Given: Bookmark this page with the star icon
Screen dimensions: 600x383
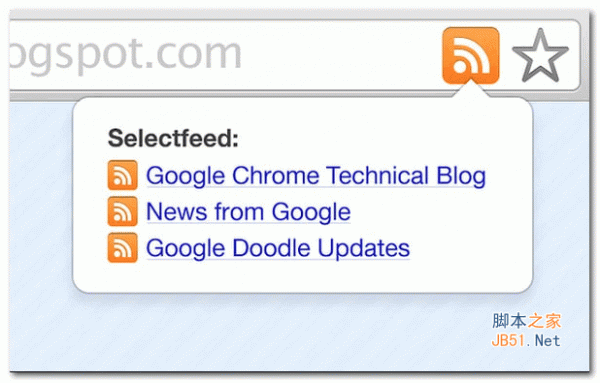Looking at the screenshot, I should [x=540, y=56].
